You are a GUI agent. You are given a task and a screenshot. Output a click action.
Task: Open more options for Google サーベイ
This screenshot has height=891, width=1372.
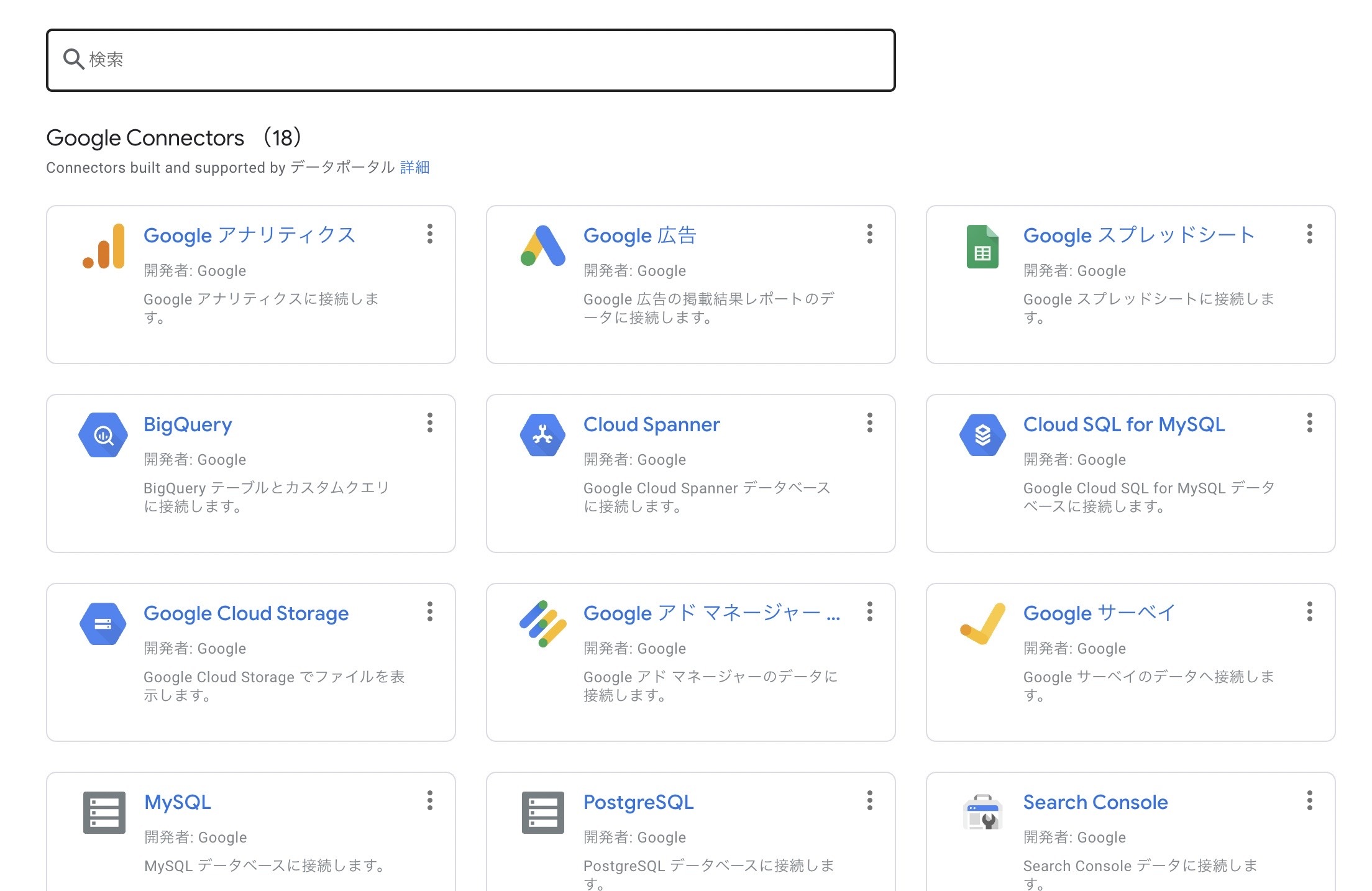[x=1309, y=612]
